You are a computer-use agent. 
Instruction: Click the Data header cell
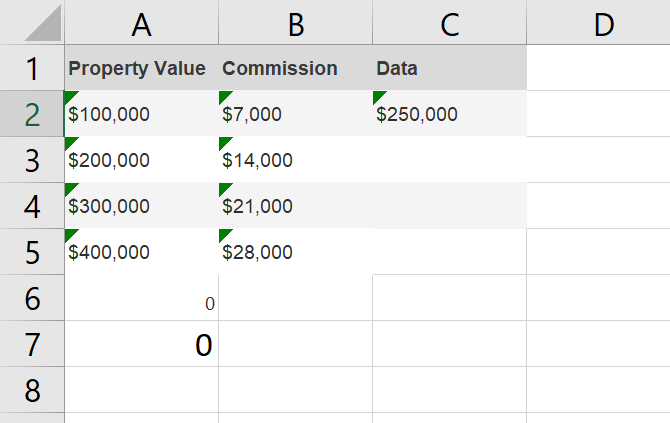click(450, 68)
